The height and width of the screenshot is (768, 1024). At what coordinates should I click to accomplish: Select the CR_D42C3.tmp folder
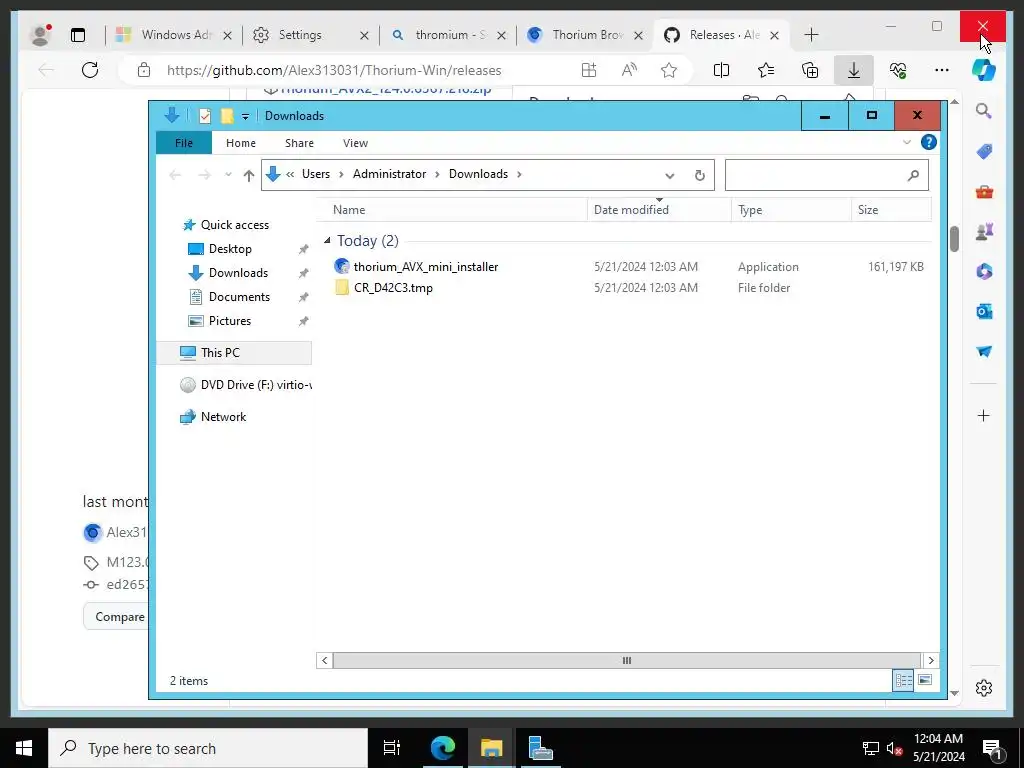pos(393,287)
